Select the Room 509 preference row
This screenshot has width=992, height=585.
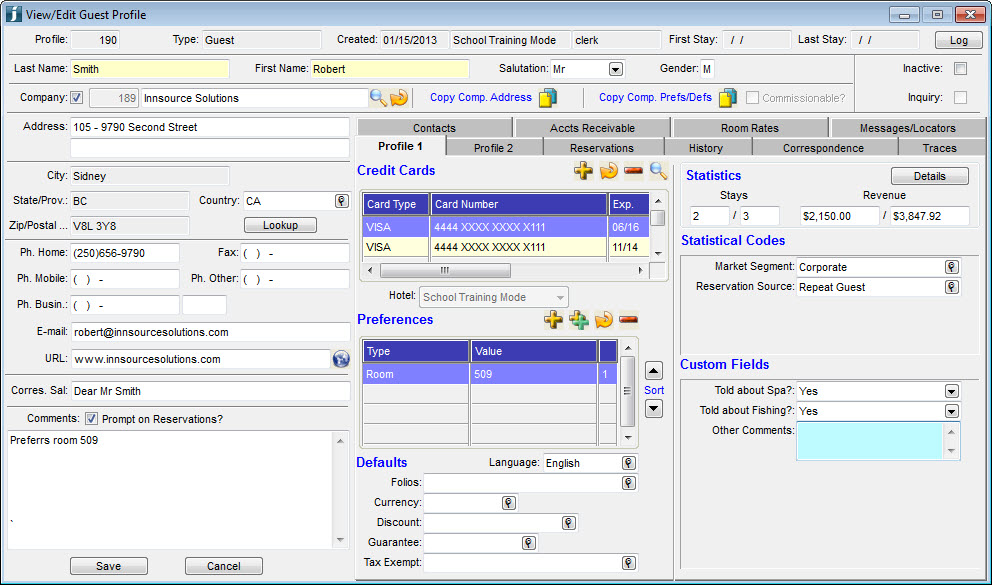click(x=490, y=374)
